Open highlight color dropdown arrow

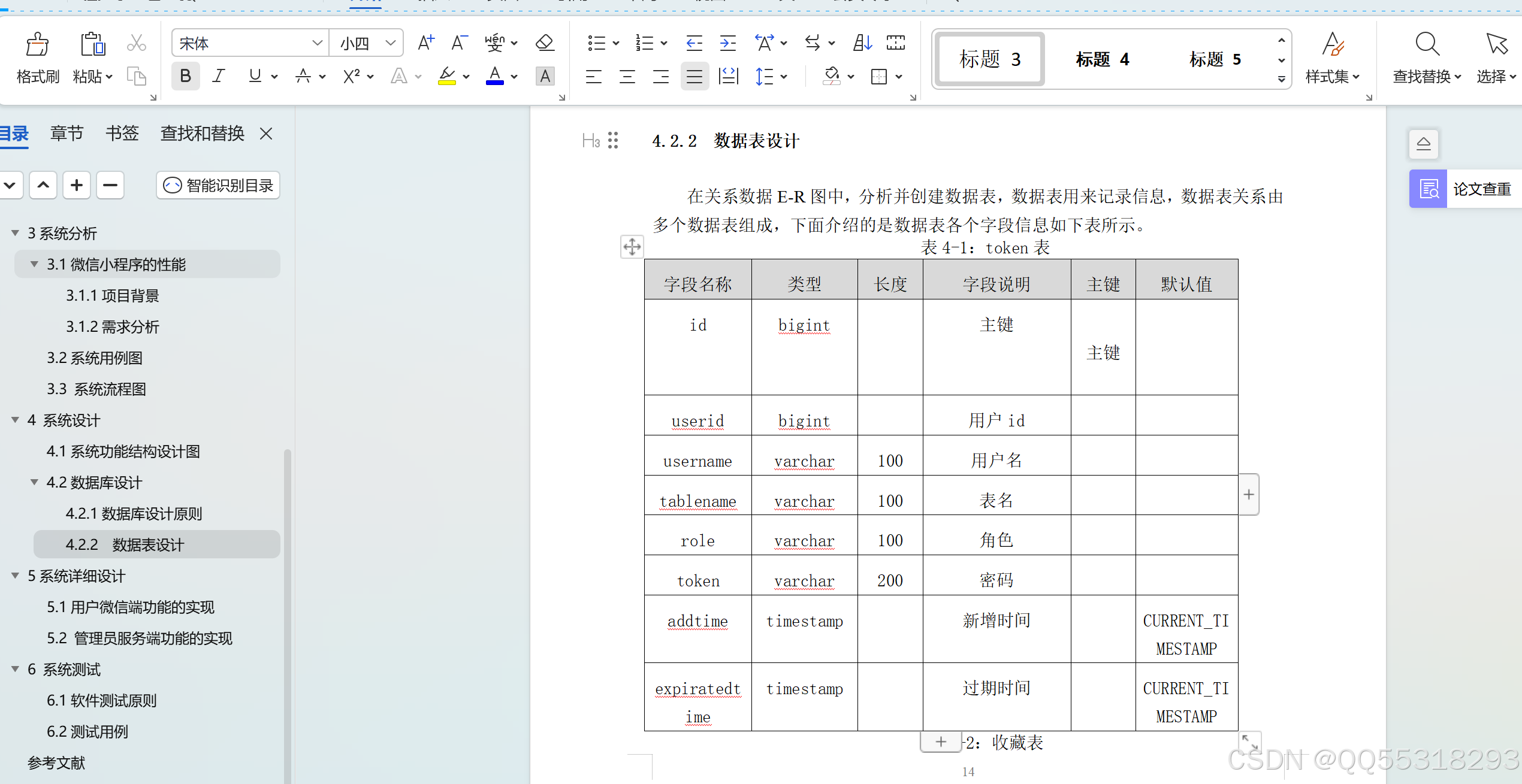466,77
